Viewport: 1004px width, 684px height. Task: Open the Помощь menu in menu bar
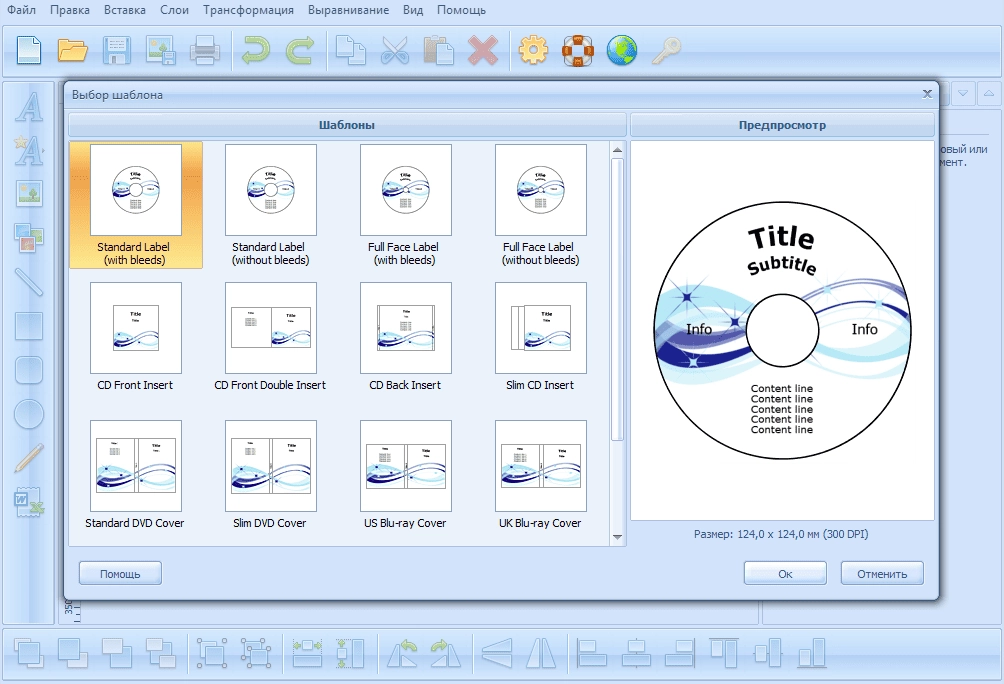click(461, 10)
